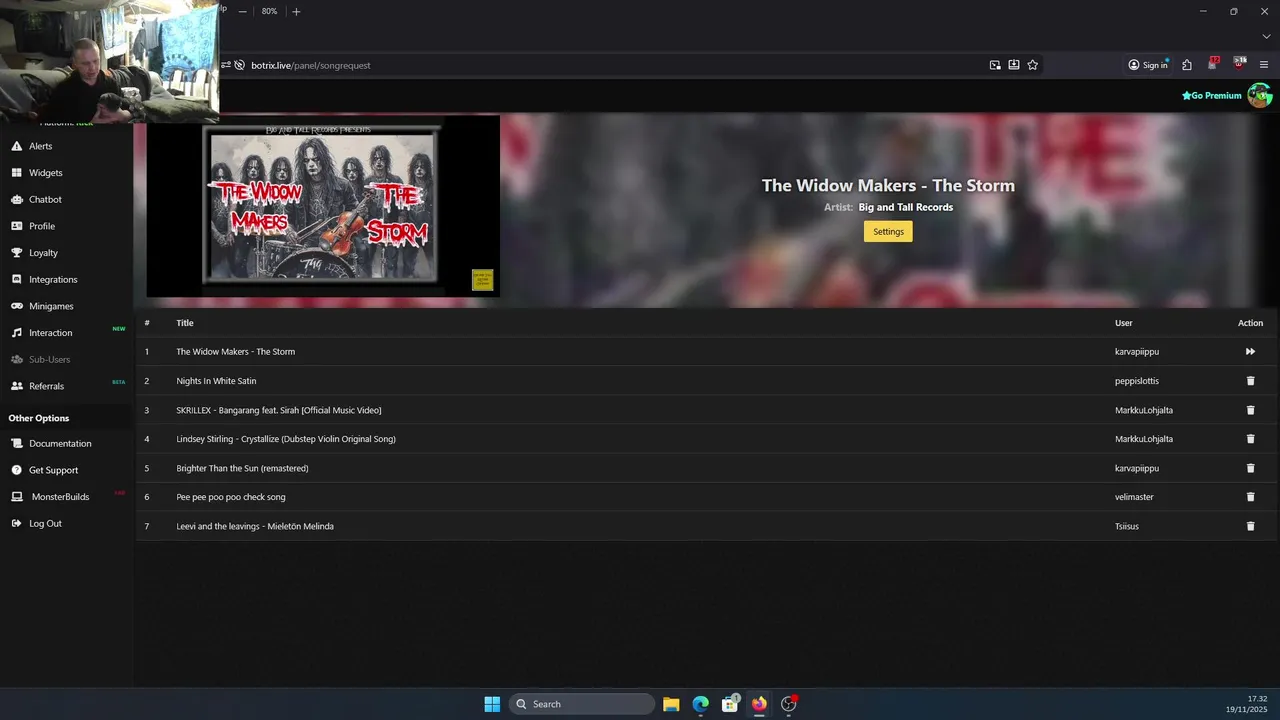Select the SKRILLEX - Bangarang title

coord(279,410)
